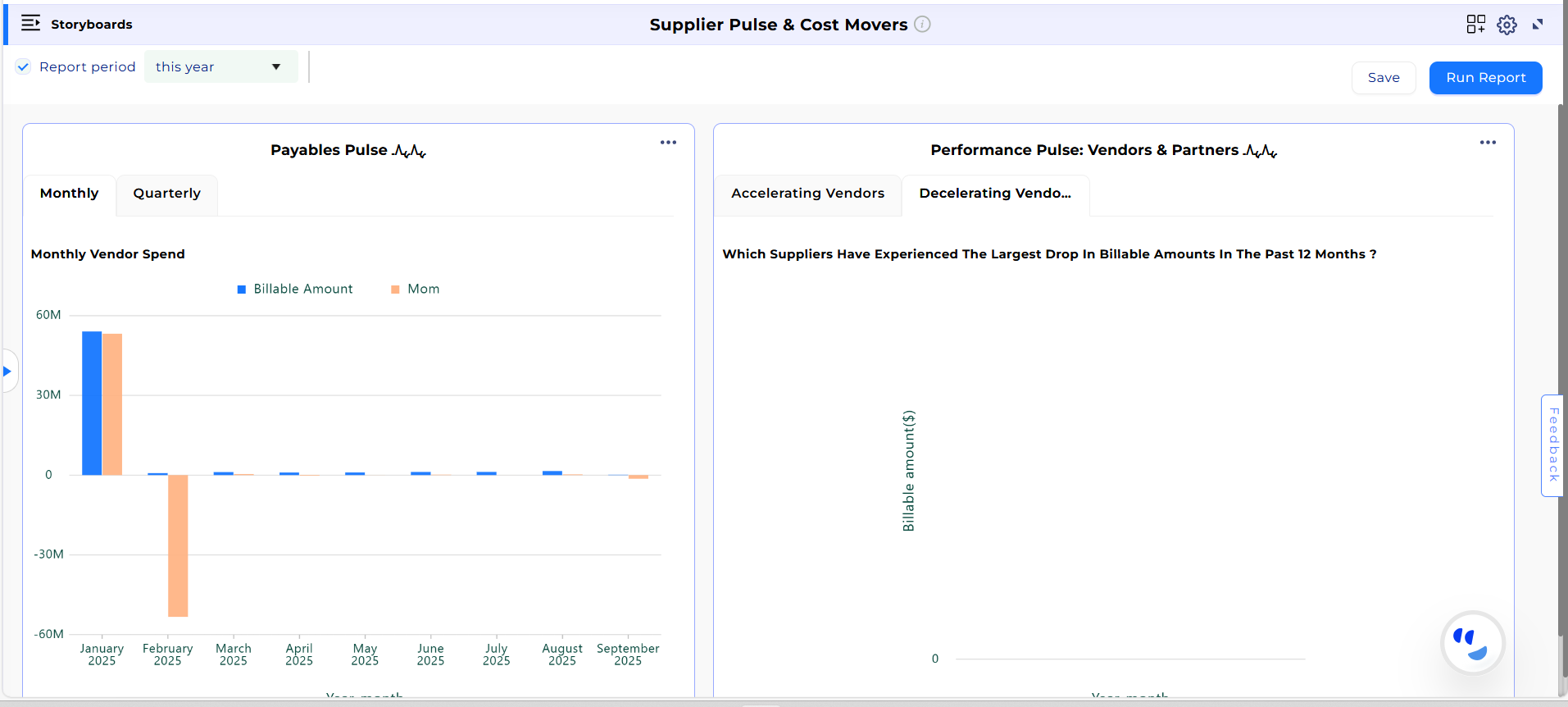Screen dimensions: 1568x707
Task: Open Performance Pulse three-dot options menu
Action: pos(1488,143)
